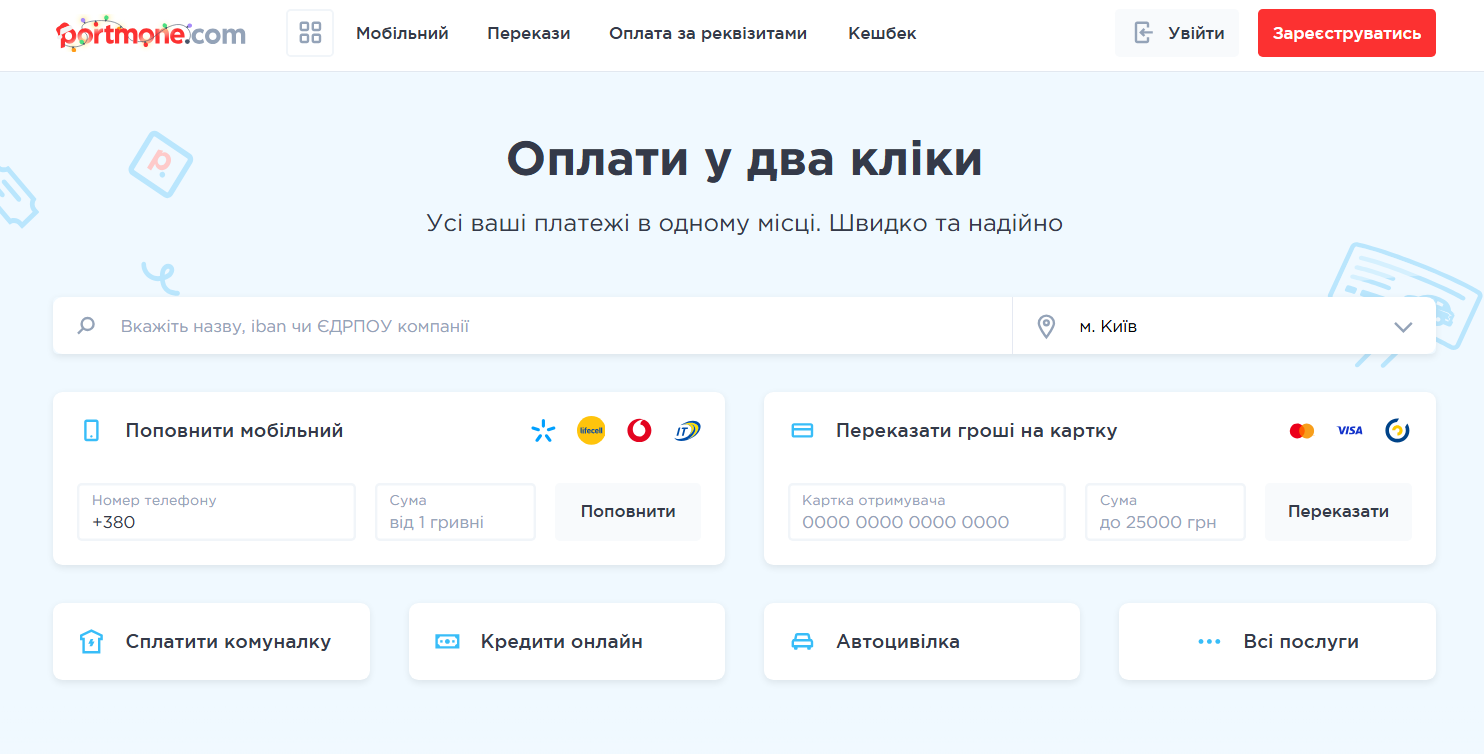Screen dimensions: 1484x754
Task: Go to Оплата за реквізитами
Action: pos(708,33)
